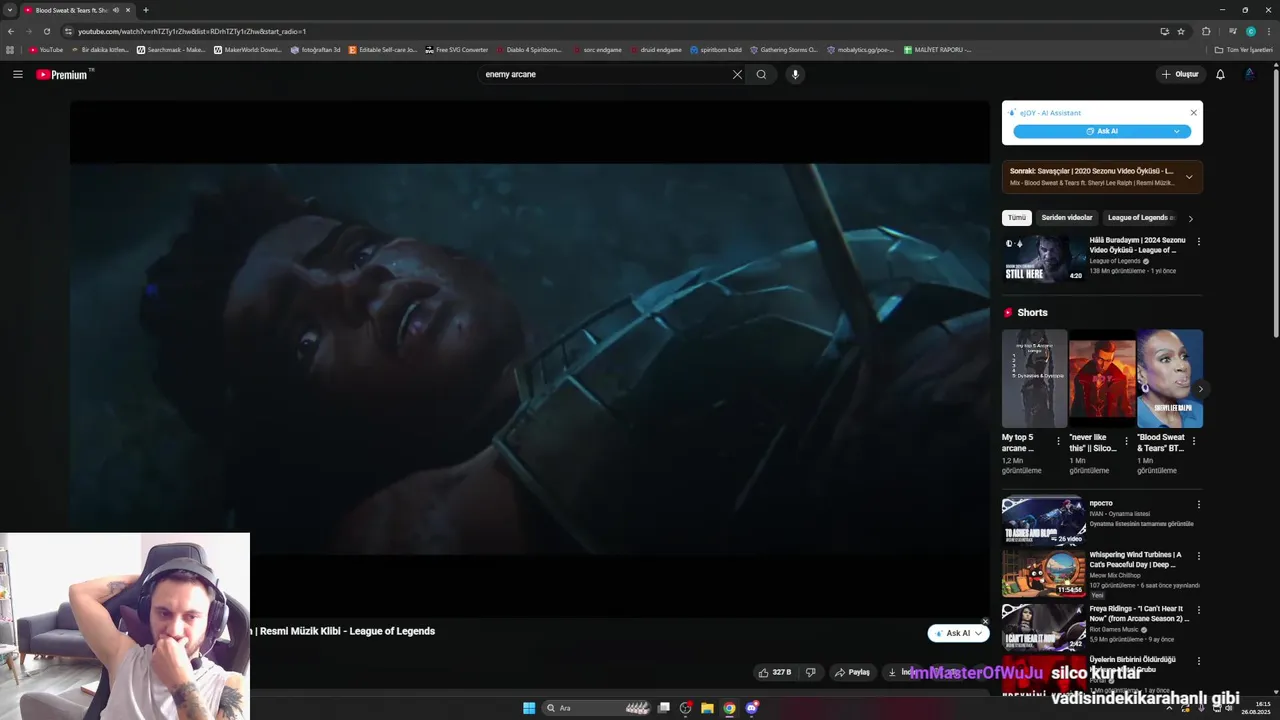The image size is (1280, 720).
Task: Open a new browser tab
Action: click(x=146, y=10)
